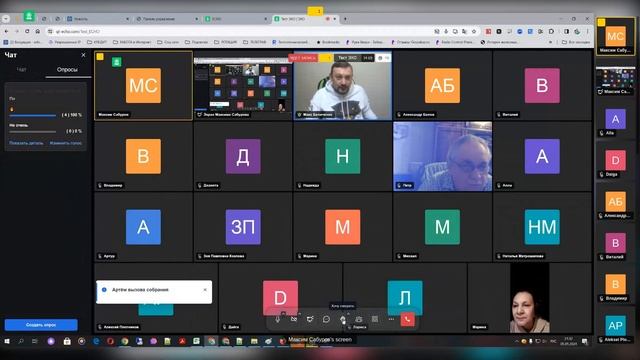Screen dimensions: 640x360
Task: Open the КРЕДИТ bookmarks folder
Action: pyautogui.click(x=97, y=42)
